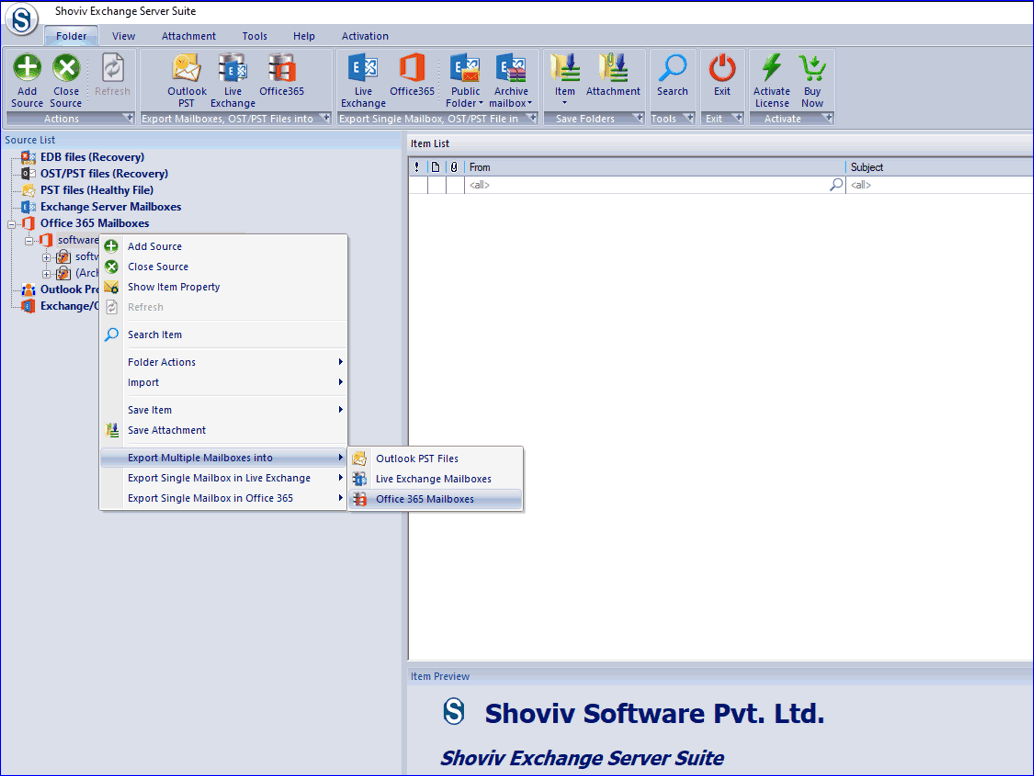
Task: Open Export Single Mailbox in Office 365
Action: pos(223,498)
